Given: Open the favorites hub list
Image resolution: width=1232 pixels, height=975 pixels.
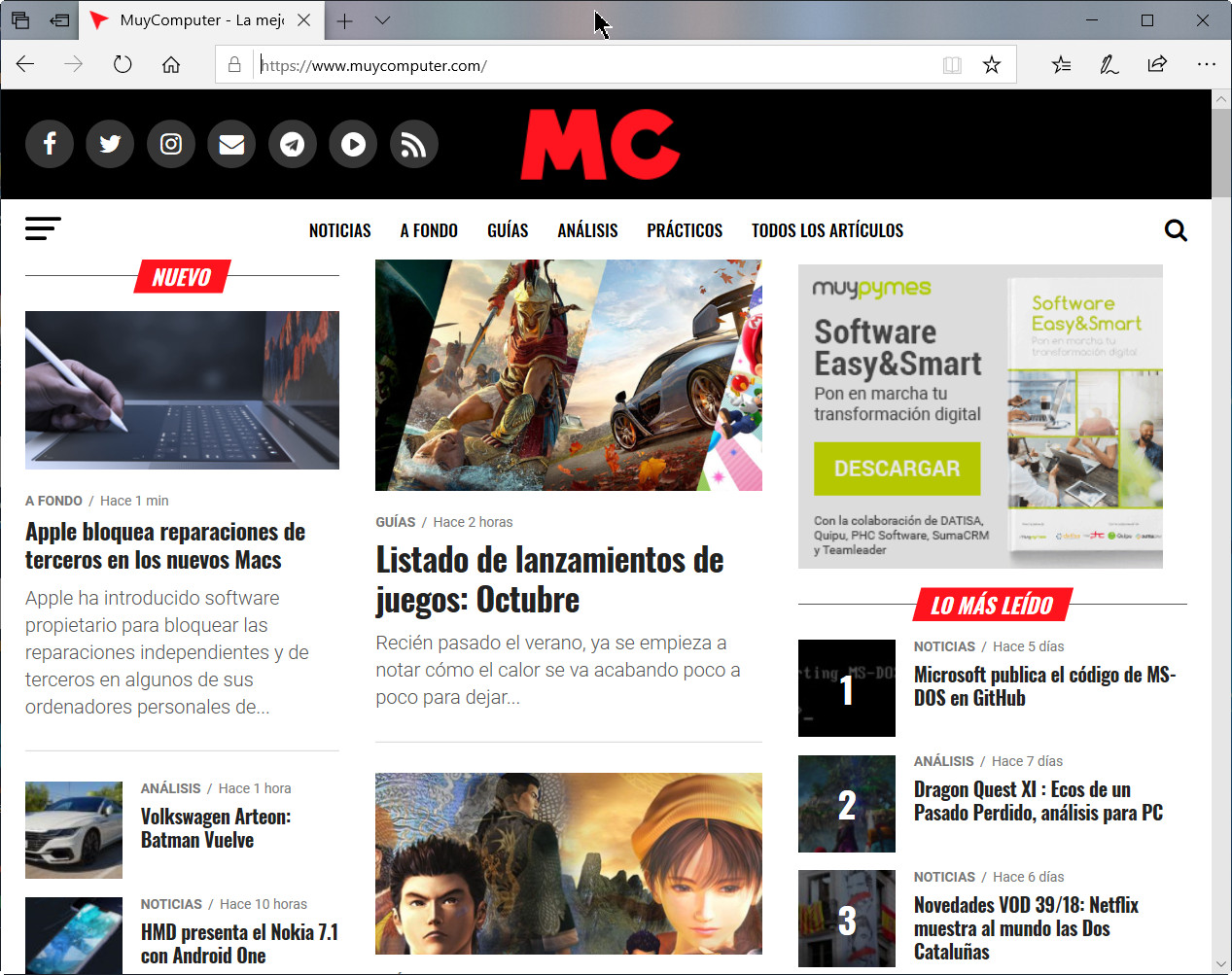Looking at the screenshot, I should coord(1061,65).
